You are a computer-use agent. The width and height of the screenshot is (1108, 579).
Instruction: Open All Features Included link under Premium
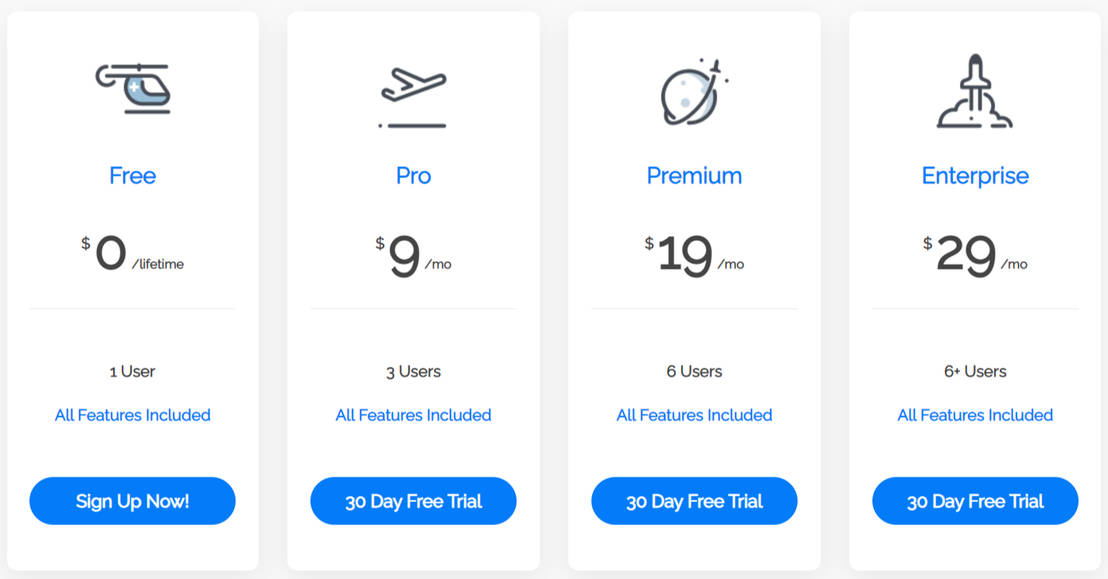point(694,415)
